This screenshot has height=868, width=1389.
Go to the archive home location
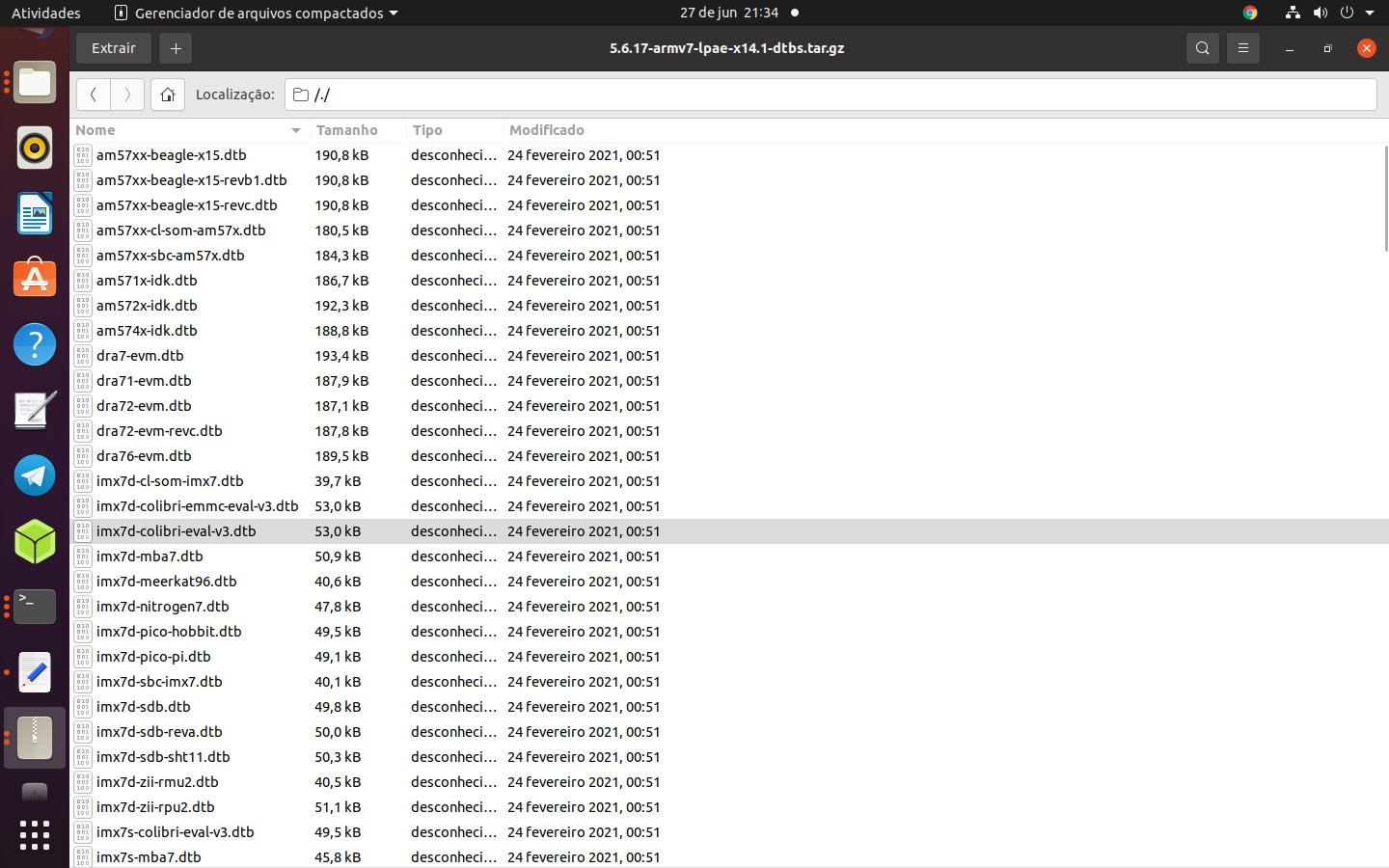(x=168, y=95)
